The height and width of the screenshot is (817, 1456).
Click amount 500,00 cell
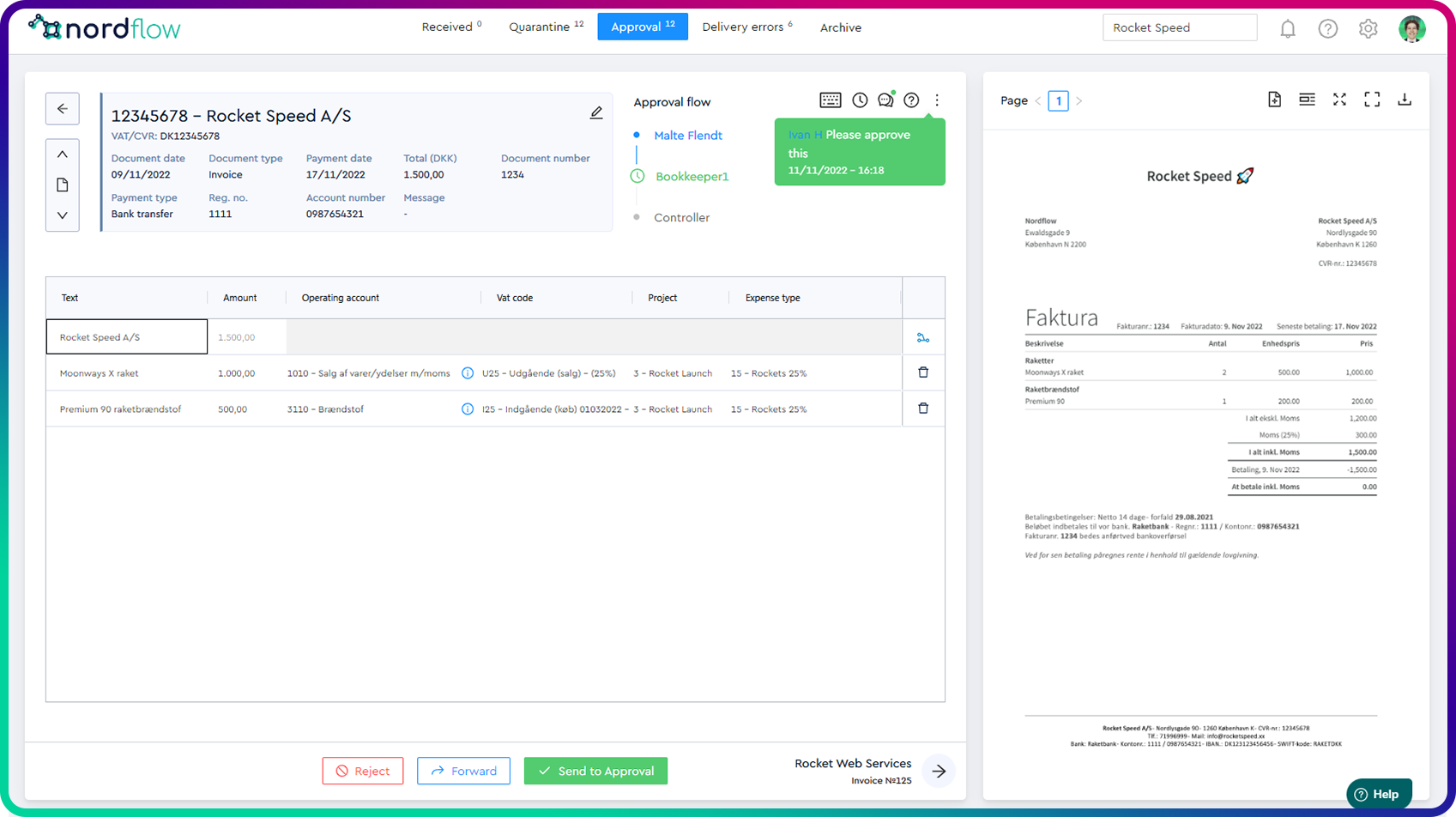pos(245,409)
